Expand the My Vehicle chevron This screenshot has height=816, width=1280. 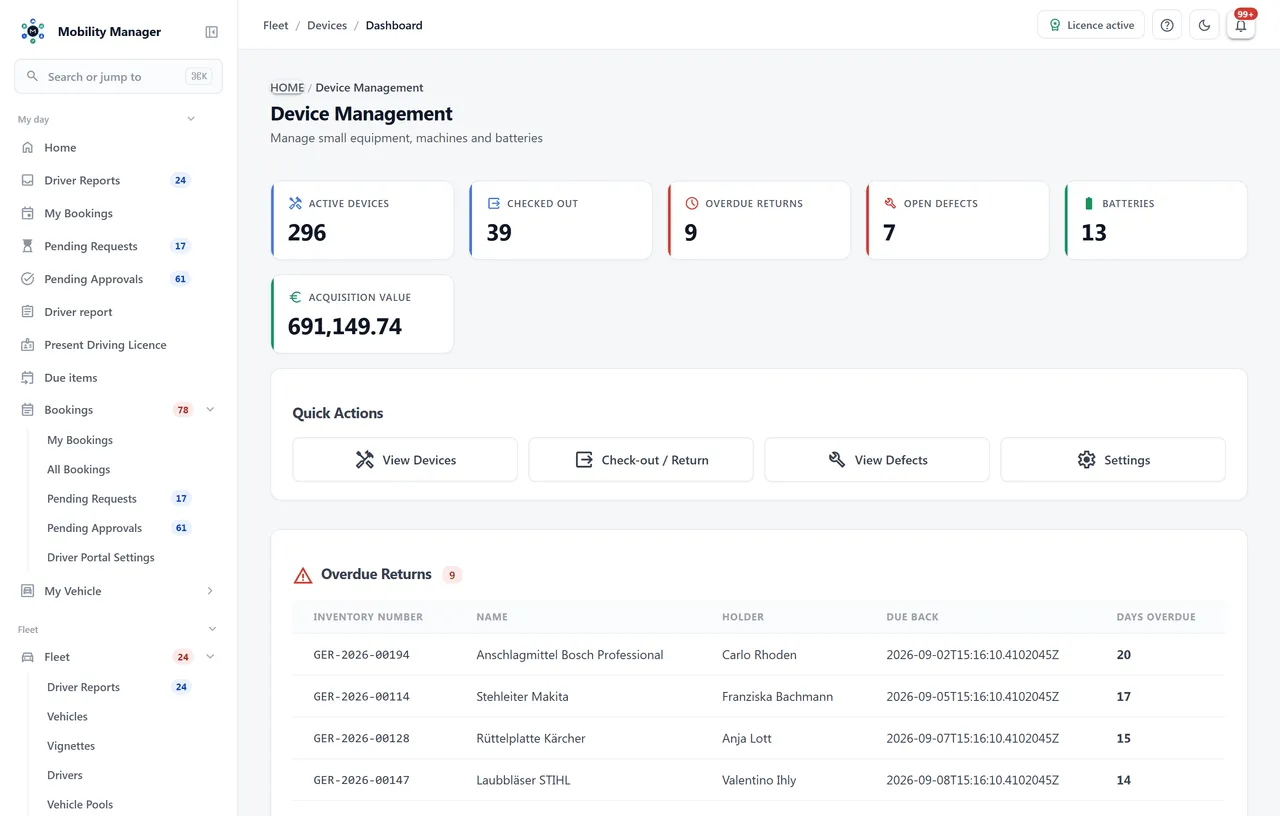point(210,591)
